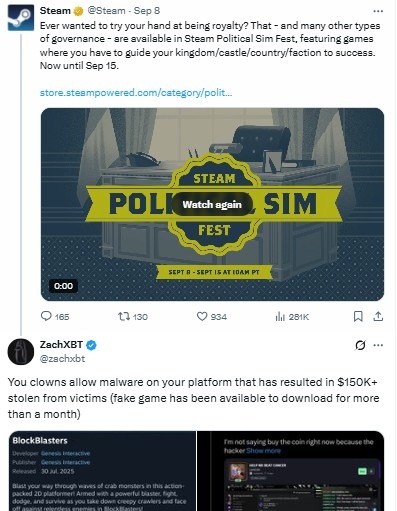Click the Sep 8 tweet timestamp
The image size is (397, 511).
147,11
